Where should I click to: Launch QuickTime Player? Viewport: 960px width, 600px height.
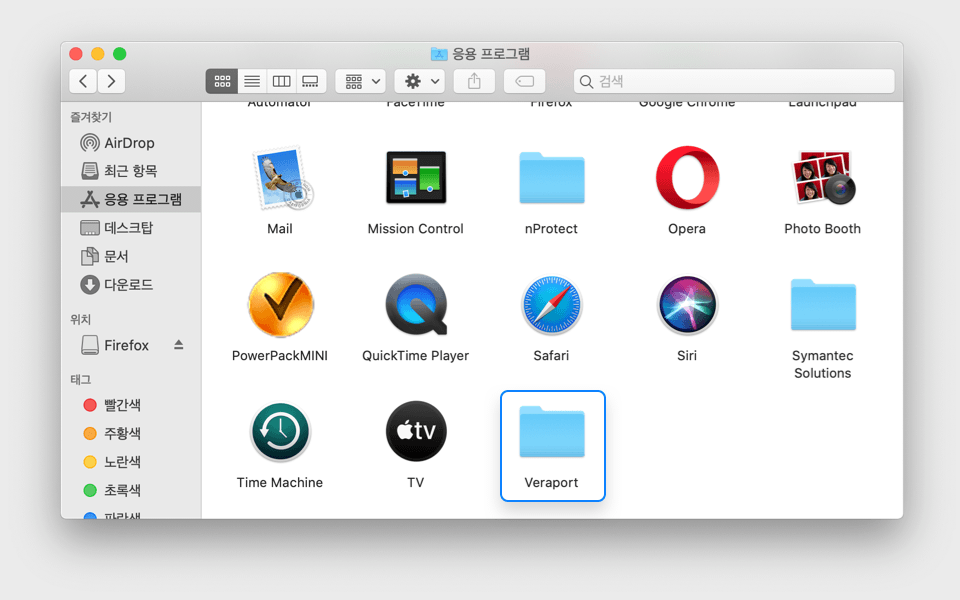click(x=415, y=306)
